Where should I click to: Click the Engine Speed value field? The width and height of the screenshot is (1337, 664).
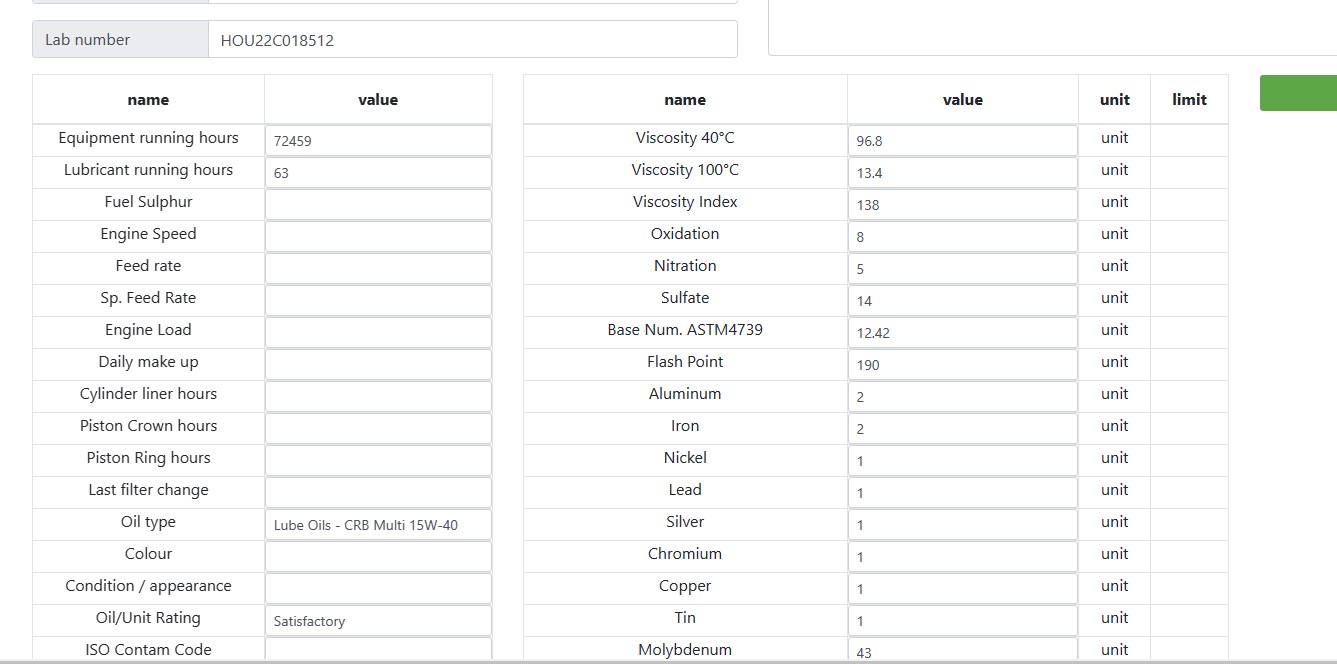pos(378,237)
